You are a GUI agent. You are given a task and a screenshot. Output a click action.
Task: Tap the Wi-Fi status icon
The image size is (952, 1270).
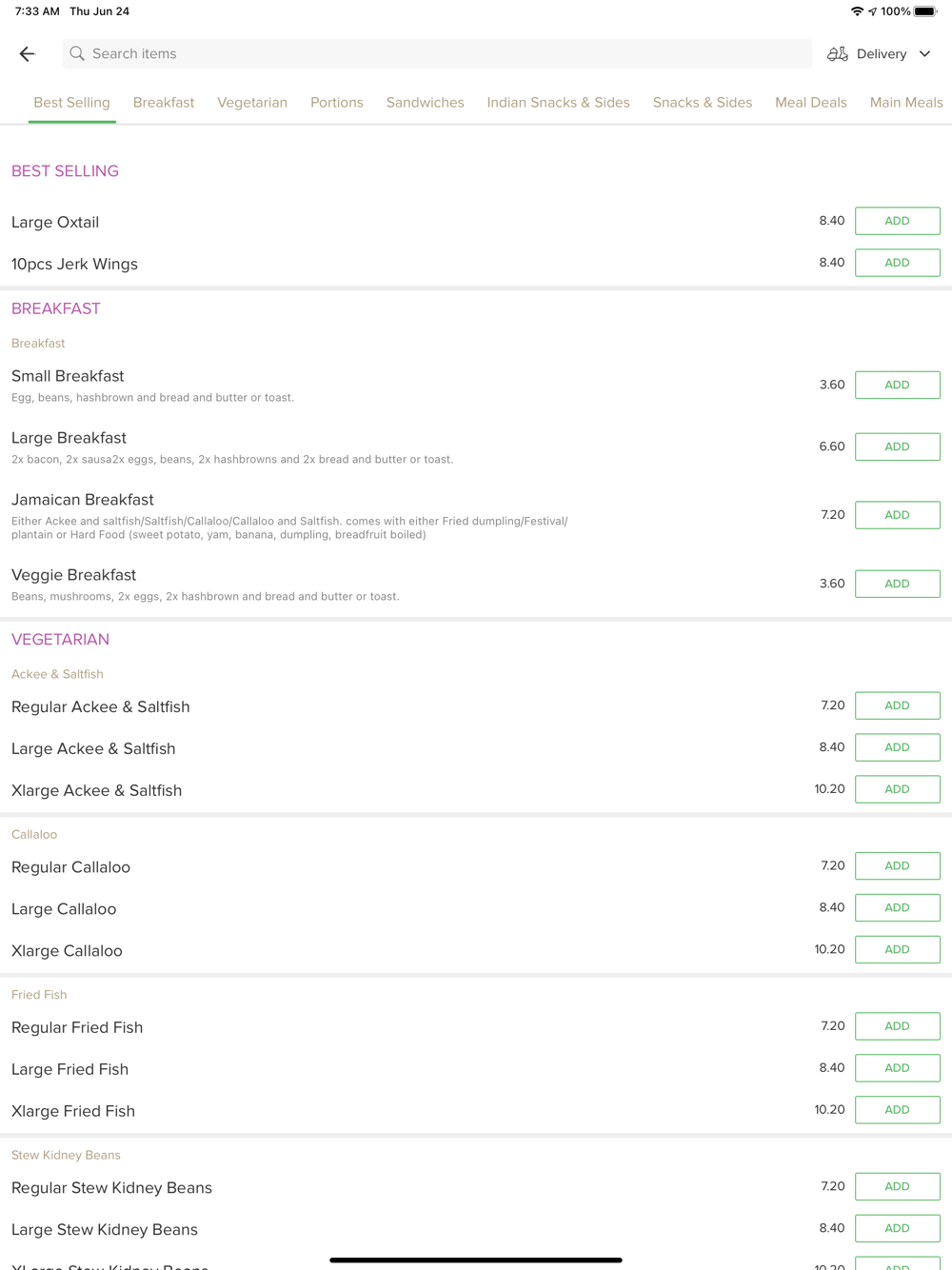[x=857, y=11]
